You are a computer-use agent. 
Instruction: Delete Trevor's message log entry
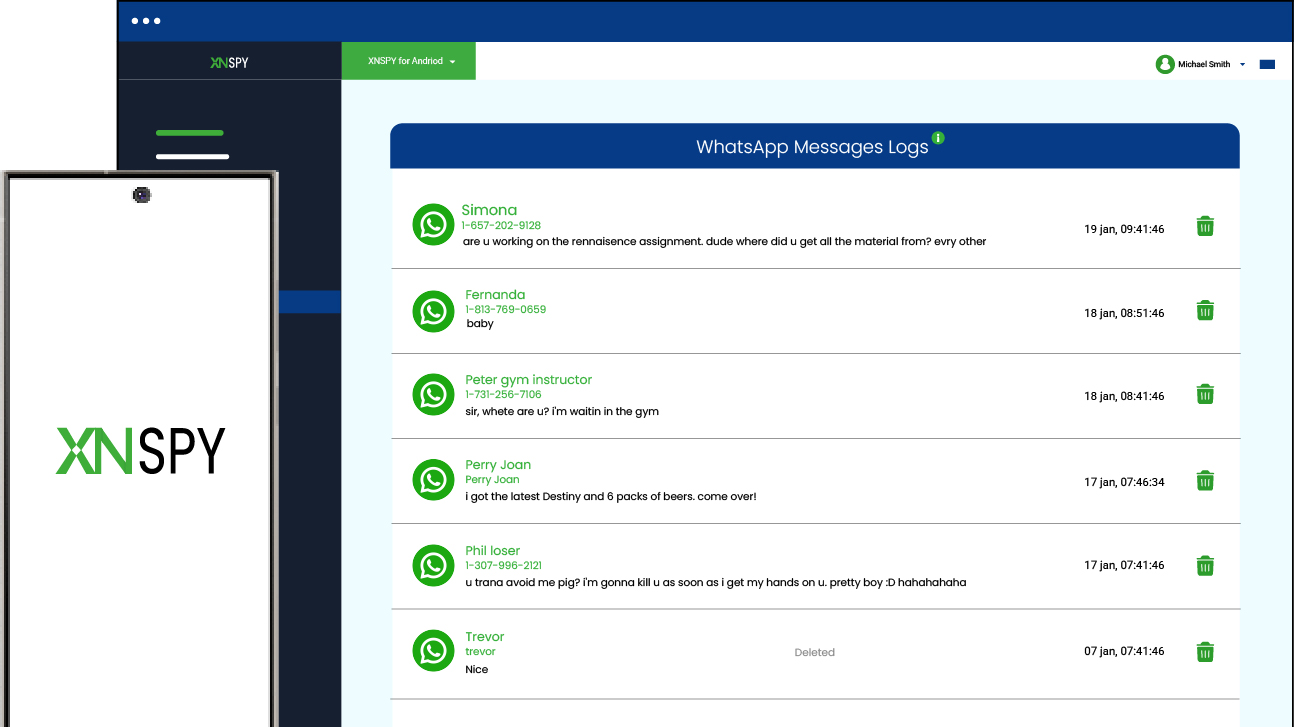(1206, 652)
